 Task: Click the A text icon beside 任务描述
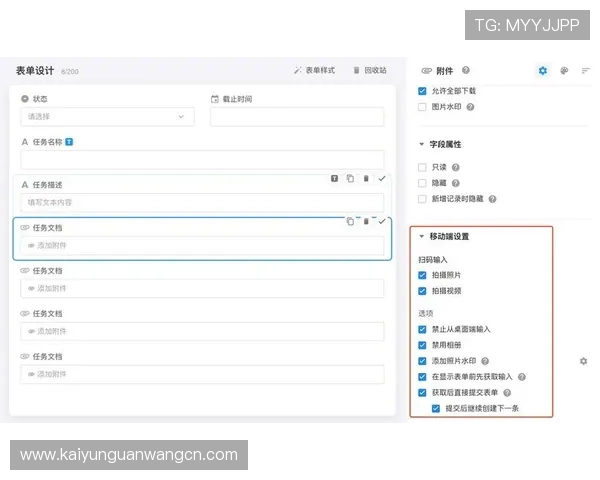coord(25,185)
